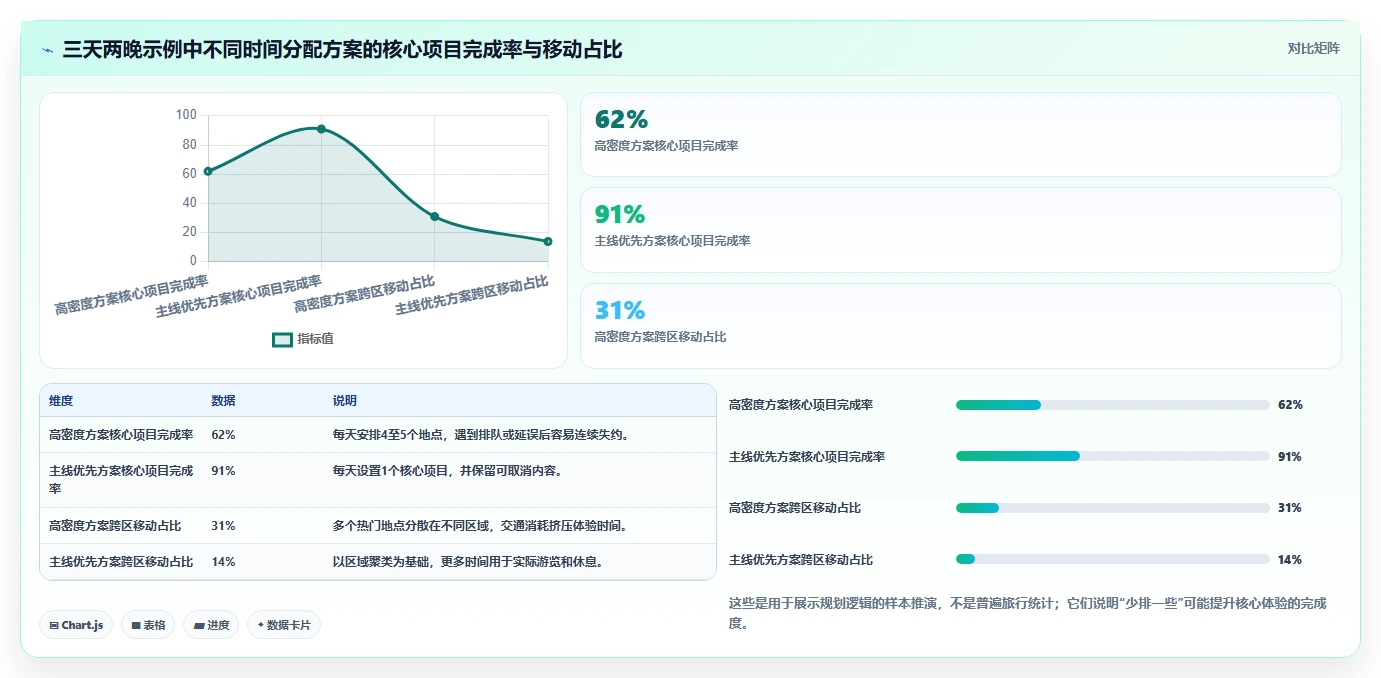Click progress label 主线优先方案跨区移动占比
The width and height of the screenshot is (1381, 678).
pos(801,560)
